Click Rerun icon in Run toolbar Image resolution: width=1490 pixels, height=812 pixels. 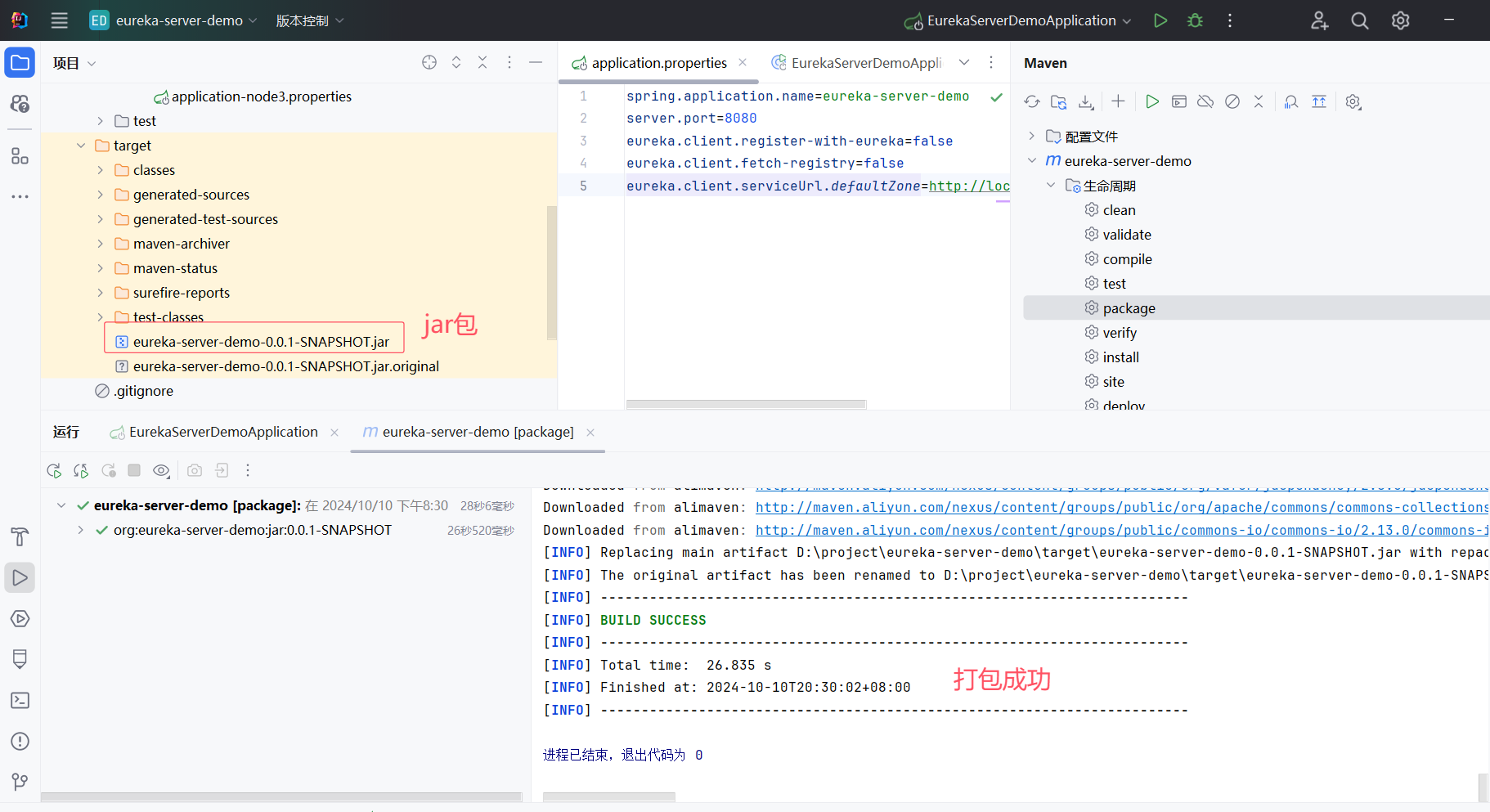coord(54,470)
